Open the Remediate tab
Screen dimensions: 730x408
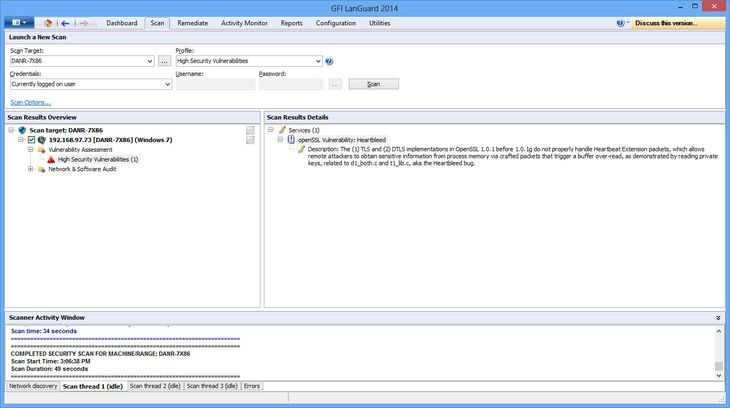[193, 23]
